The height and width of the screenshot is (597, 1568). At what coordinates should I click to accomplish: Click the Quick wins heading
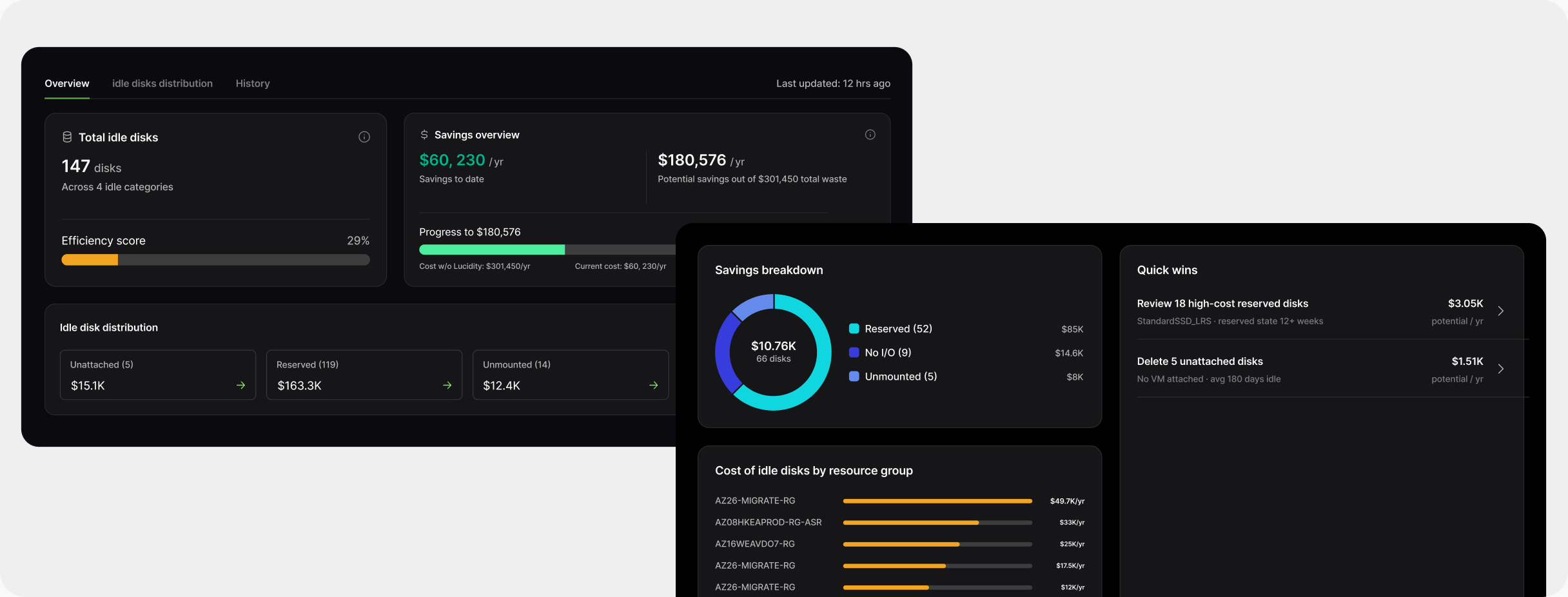click(x=1167, y=270)
